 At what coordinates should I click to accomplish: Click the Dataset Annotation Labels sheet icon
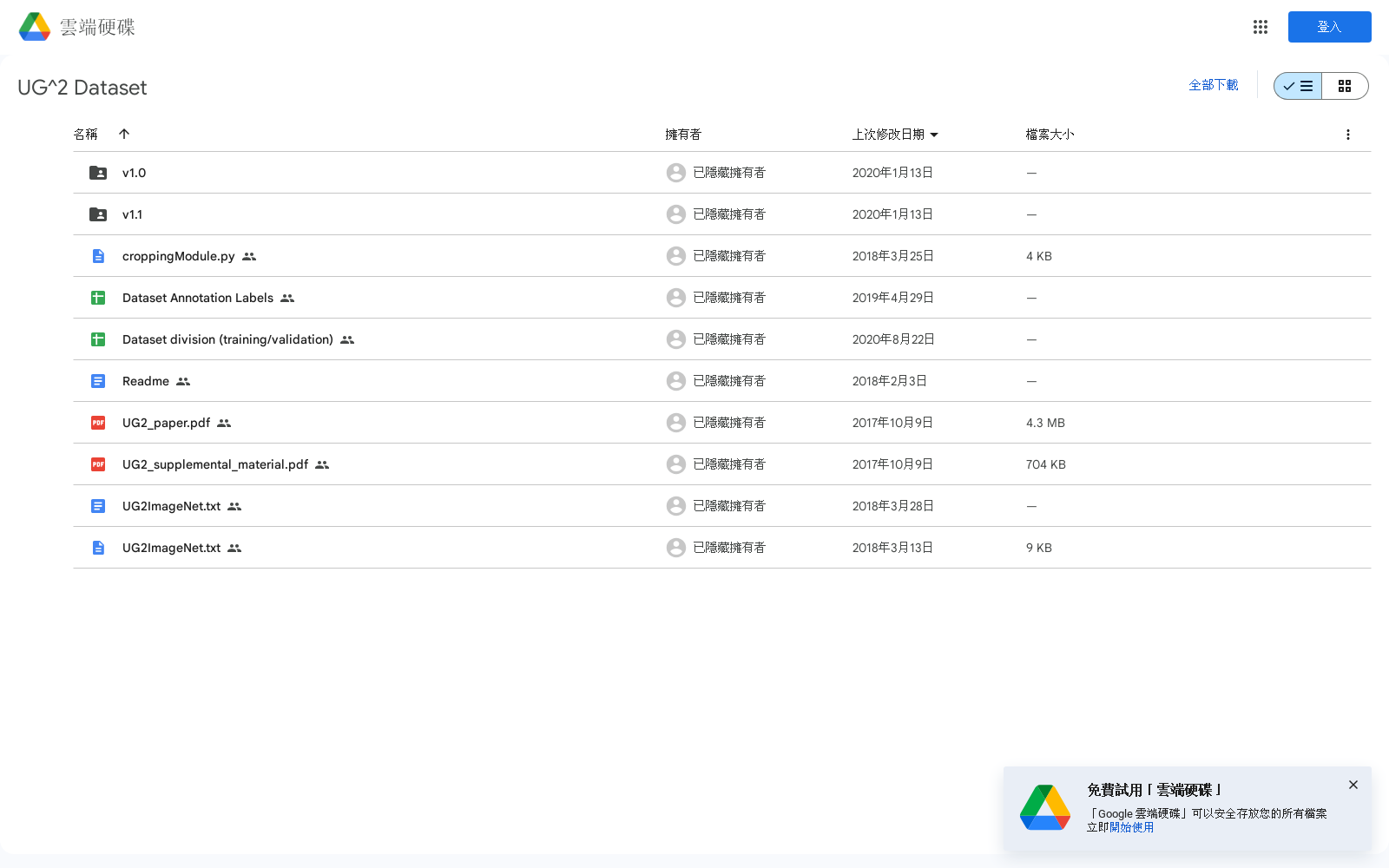pos(98,298)
